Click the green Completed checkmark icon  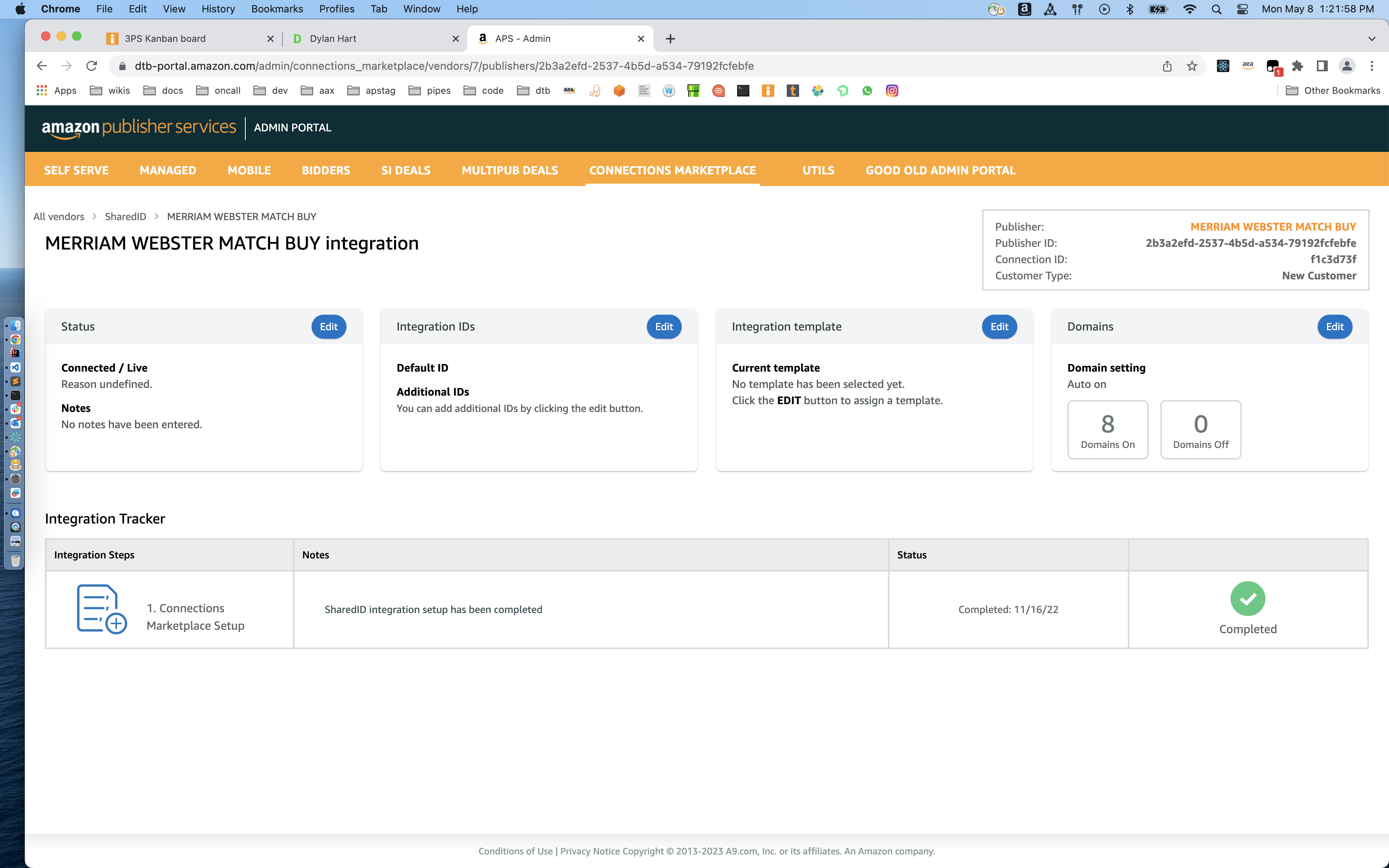coord(1247,599)
